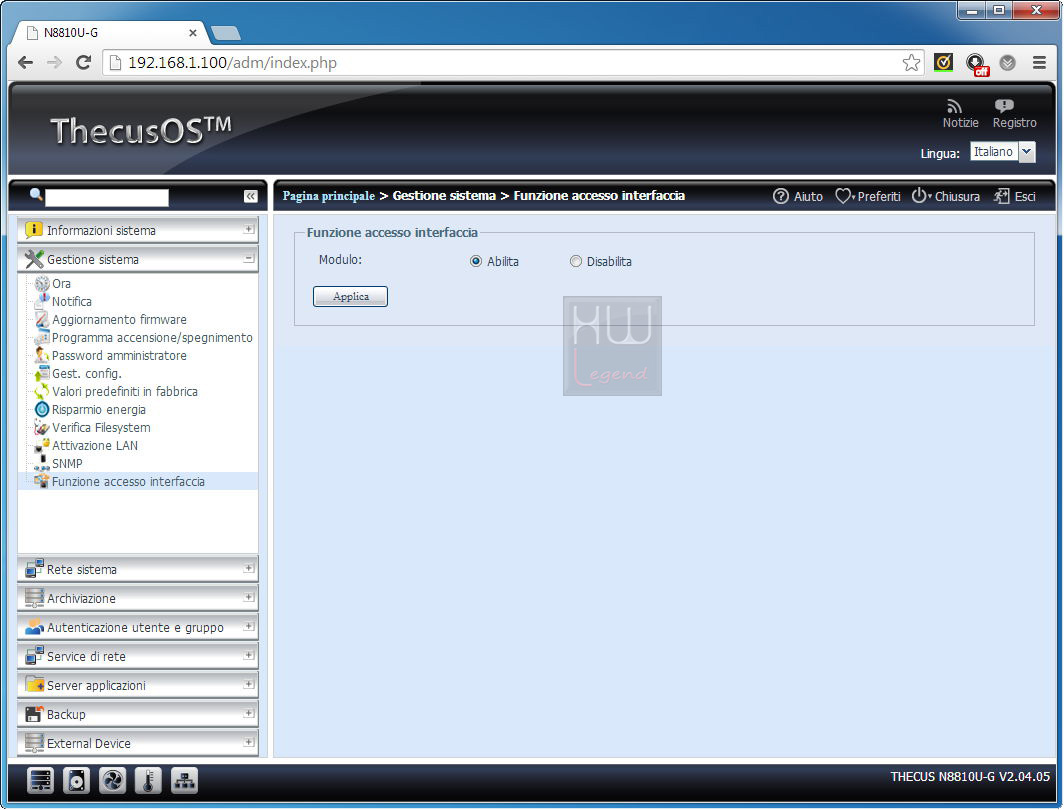The width and height of the screenshot is (1064, 810).
Task: Bookmark the page with the star icon
Action: click(x=911, y=62)
